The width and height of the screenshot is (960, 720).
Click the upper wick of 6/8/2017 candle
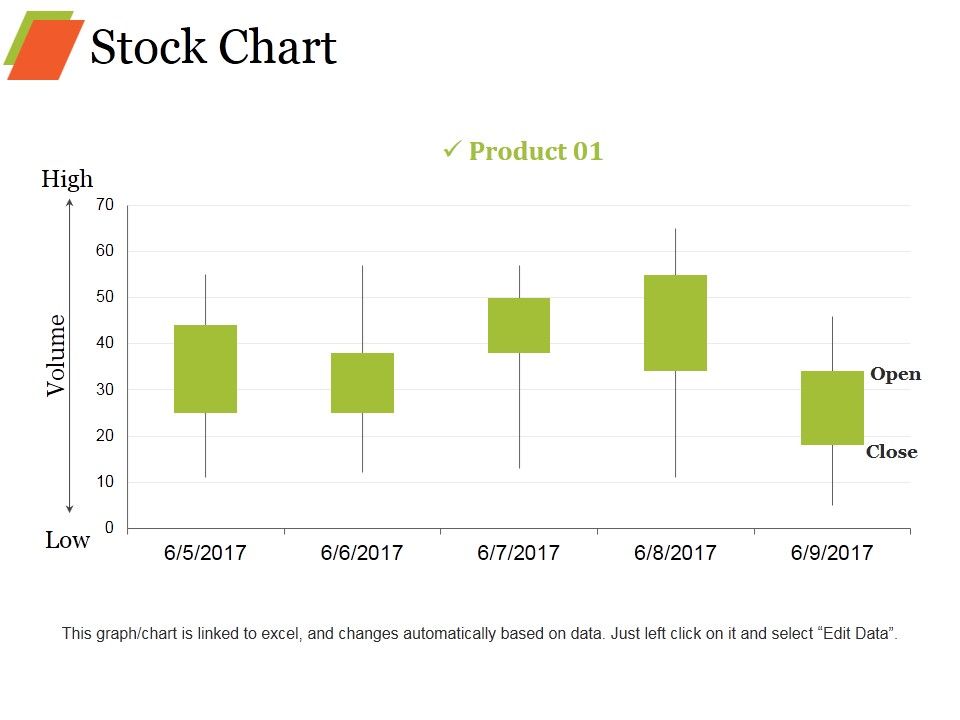pos(676,252)
